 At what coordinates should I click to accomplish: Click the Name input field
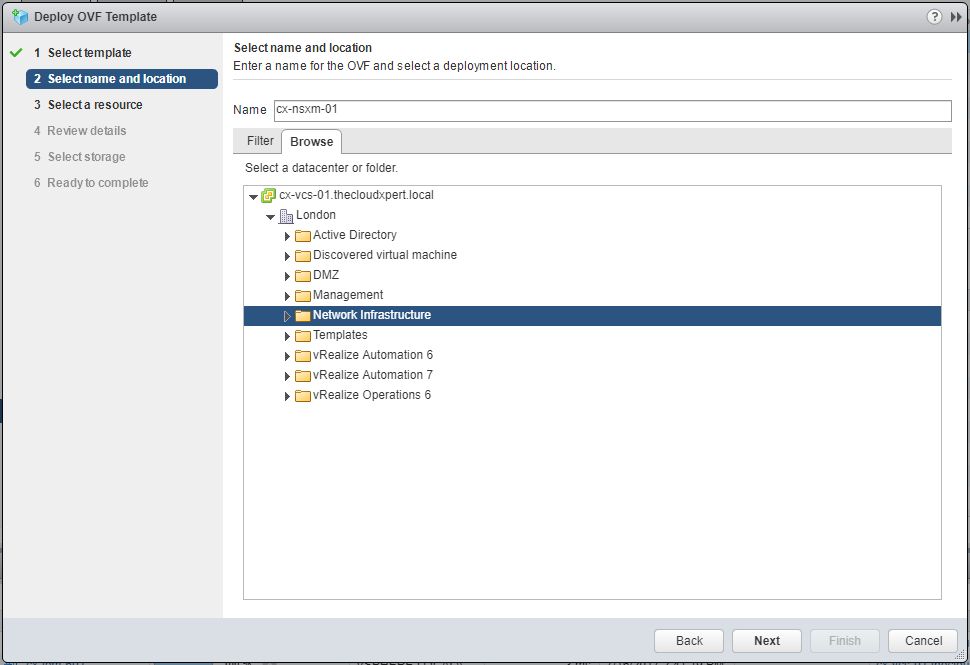pos(612,110)
